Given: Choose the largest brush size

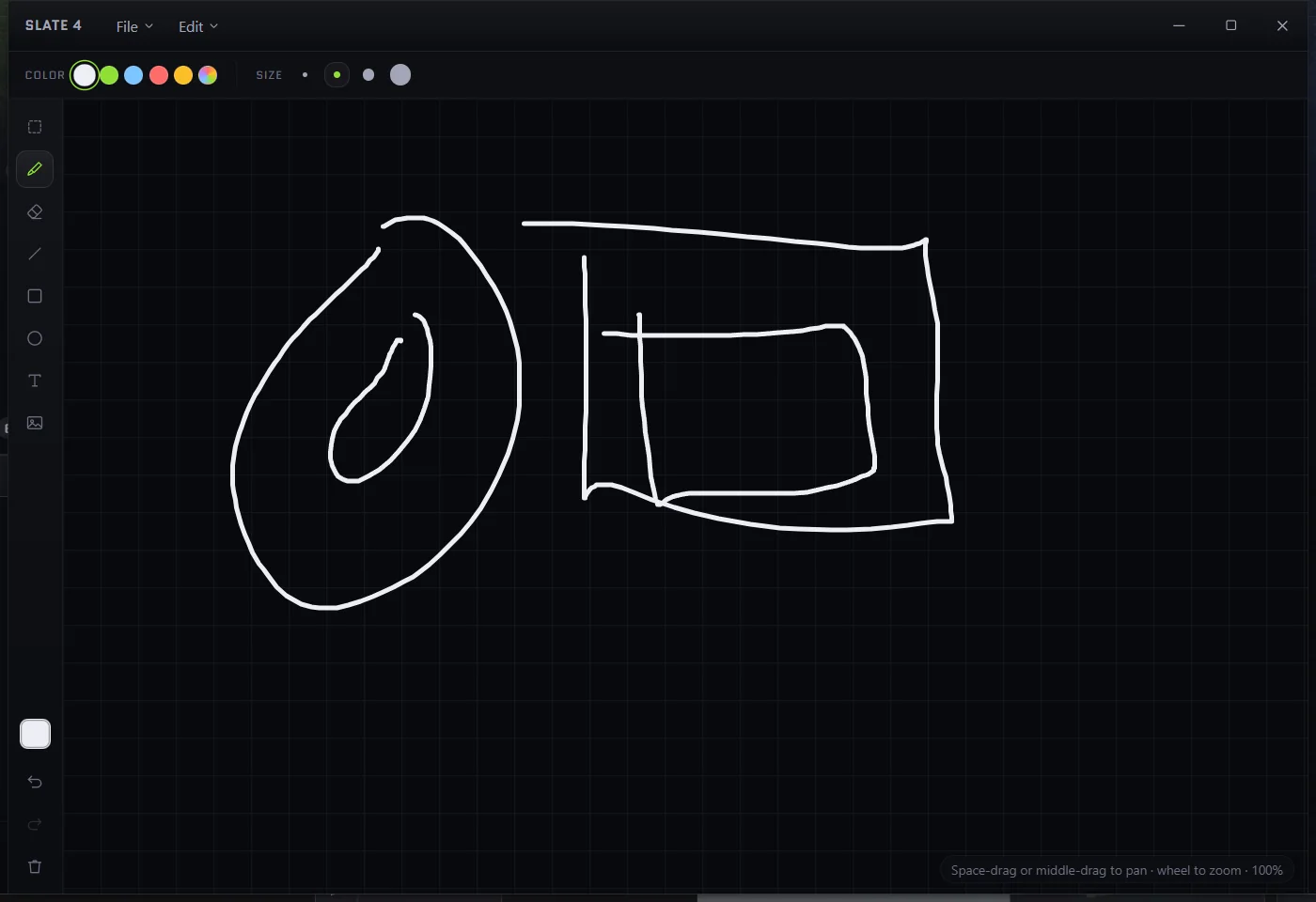Looking at the screenshot, I should (400, 75).
